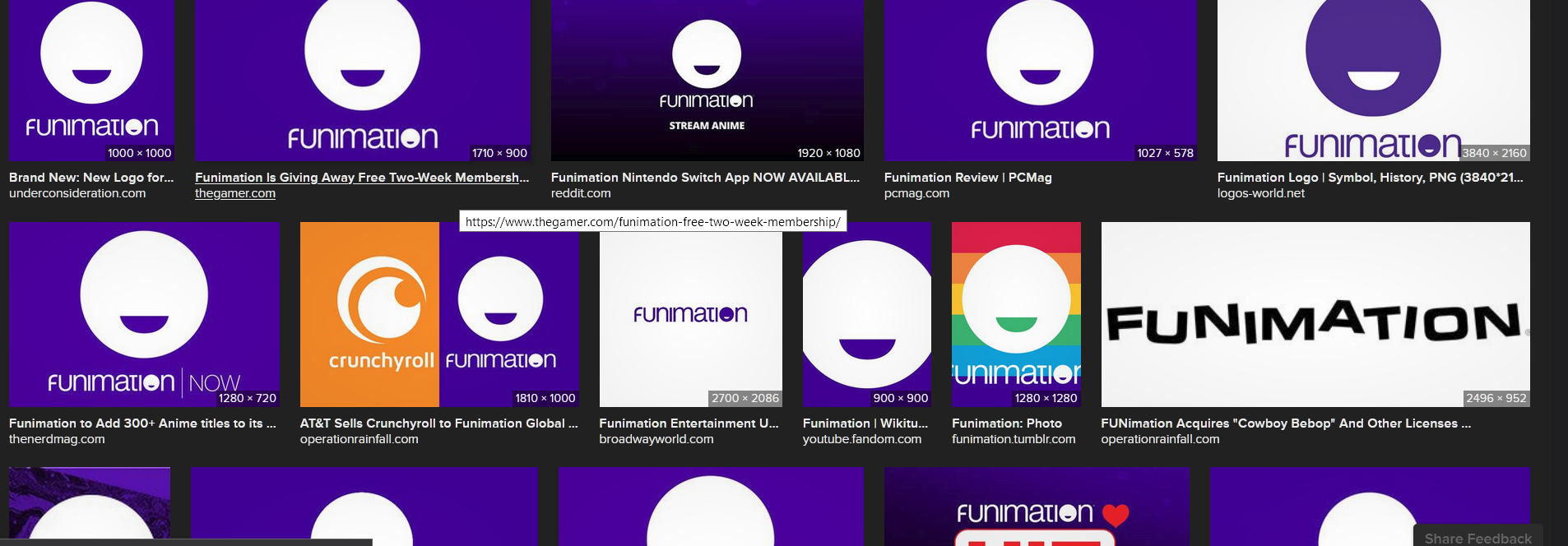Click the Share Feedback button

1478,538
